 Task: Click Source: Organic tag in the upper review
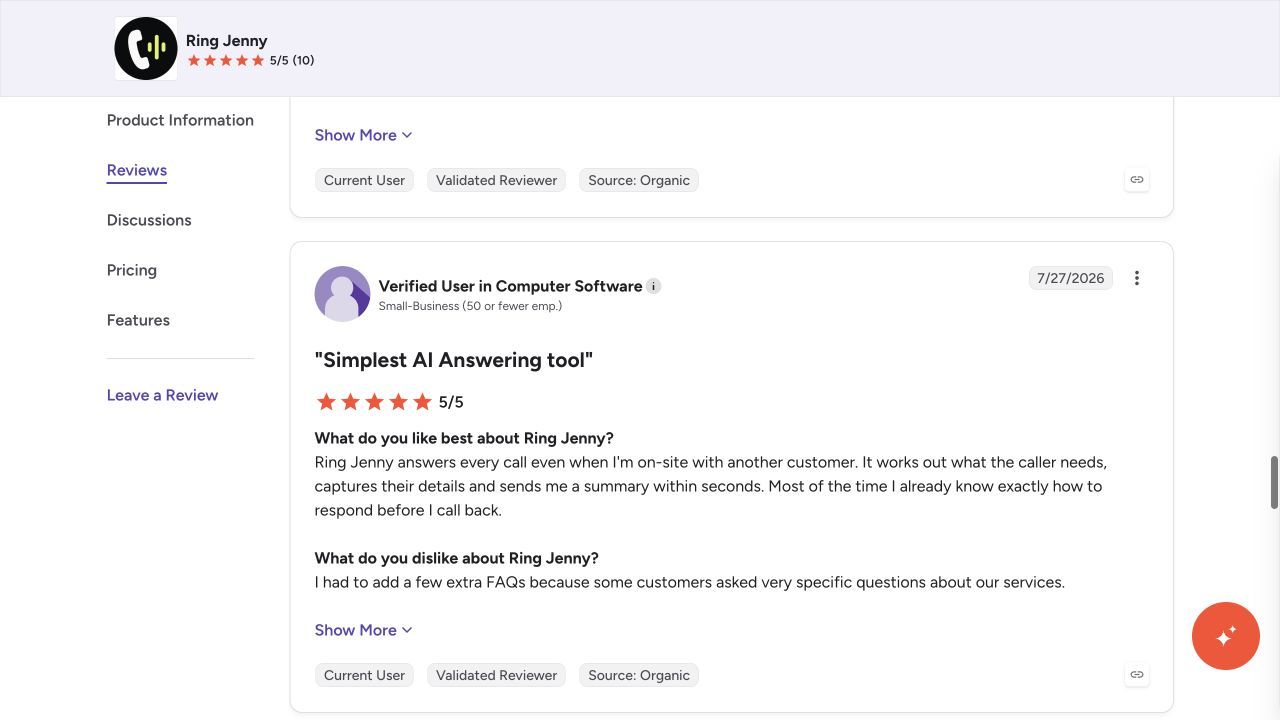[x=639, y=180]
